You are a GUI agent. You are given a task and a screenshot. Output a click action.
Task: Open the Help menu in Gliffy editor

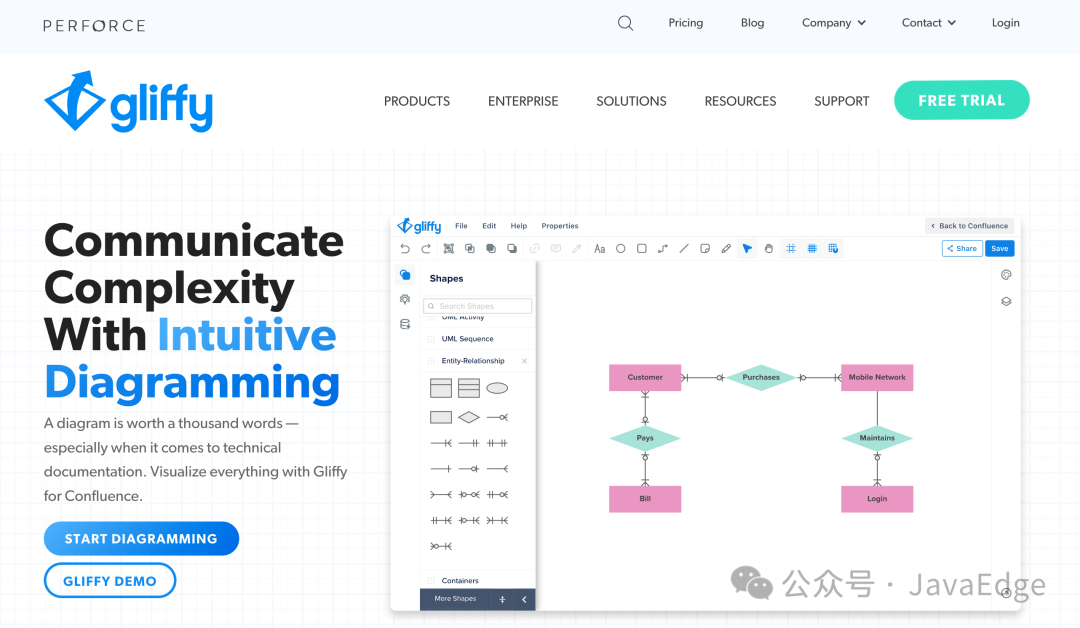tap(519, 226)
